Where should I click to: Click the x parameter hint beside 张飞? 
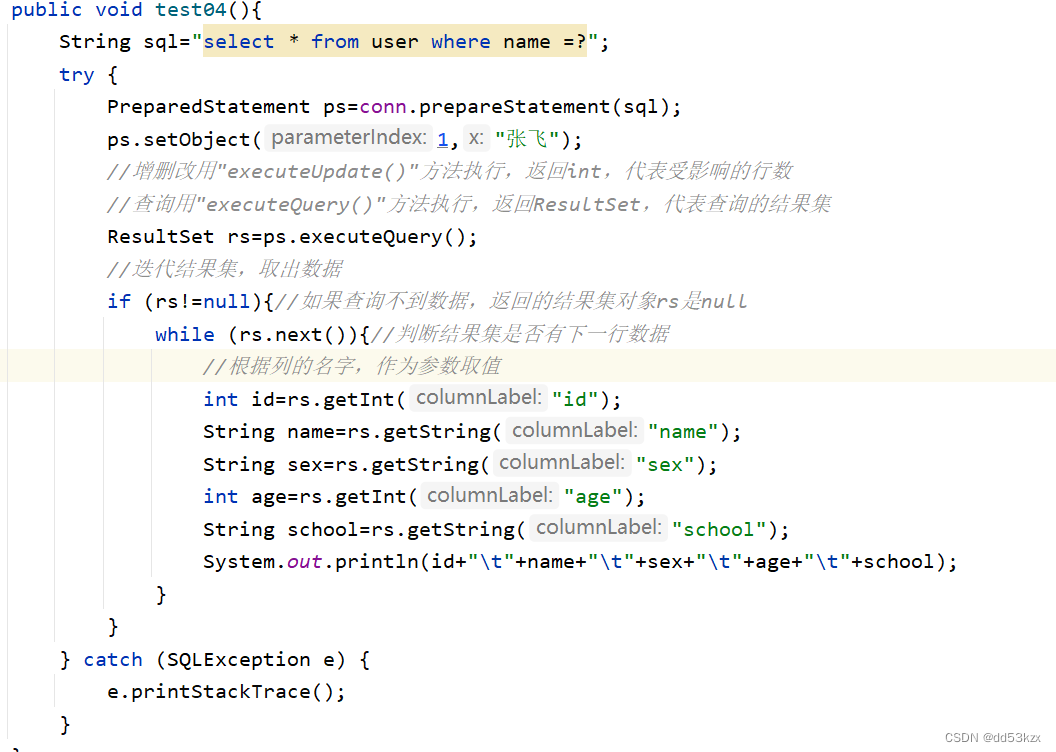[x=475, y=138]
